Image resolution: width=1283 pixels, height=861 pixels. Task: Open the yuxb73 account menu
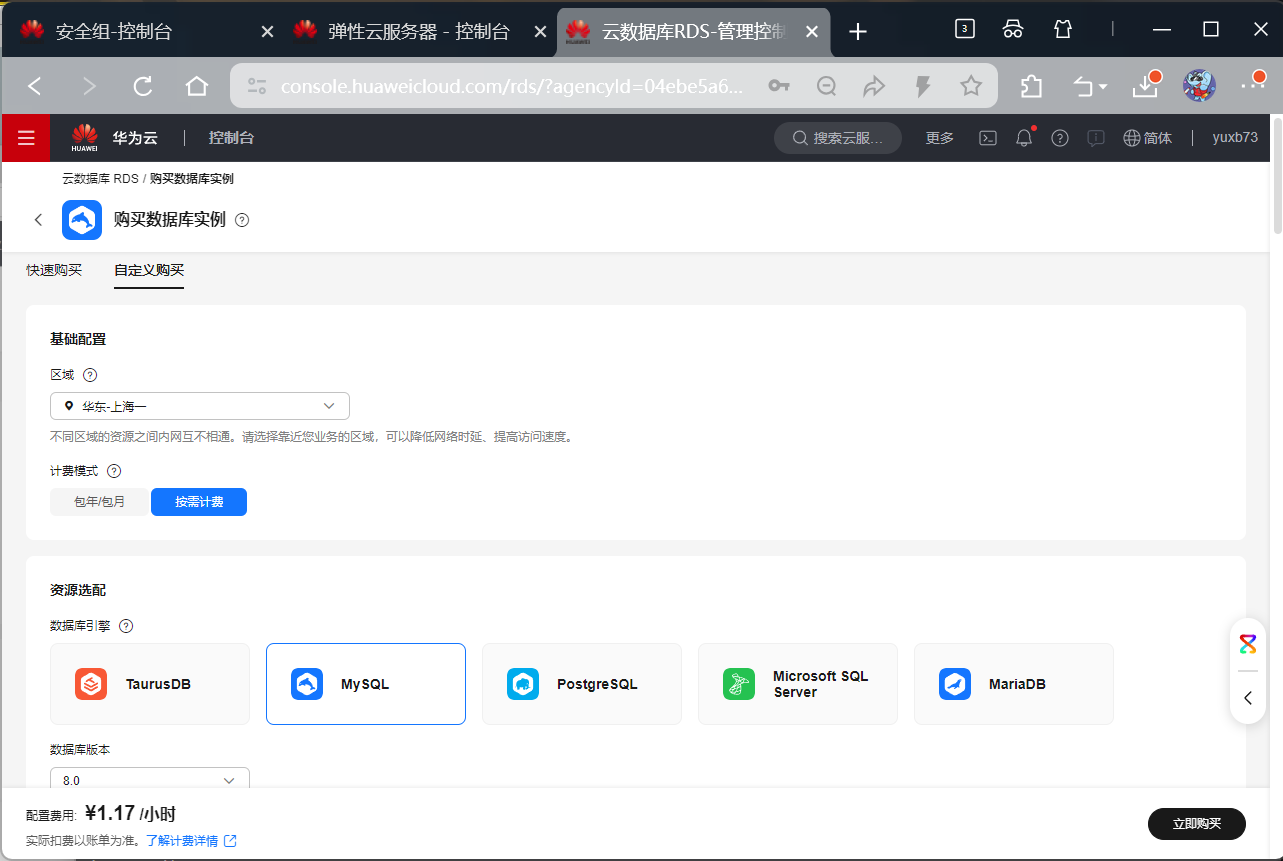(1235, 138)
